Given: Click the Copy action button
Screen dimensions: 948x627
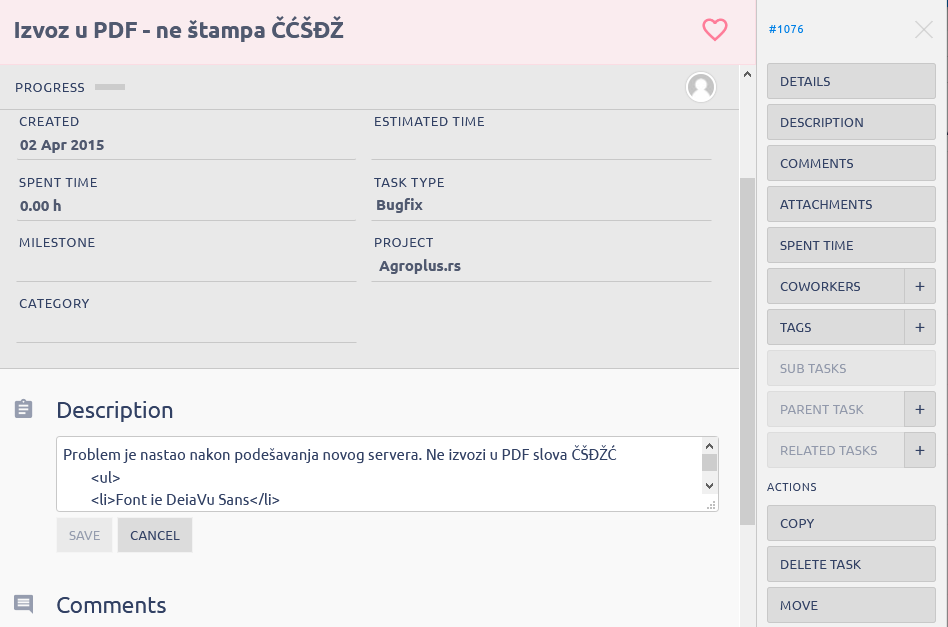Looking at the screenshot, I should tap(851, 523).
